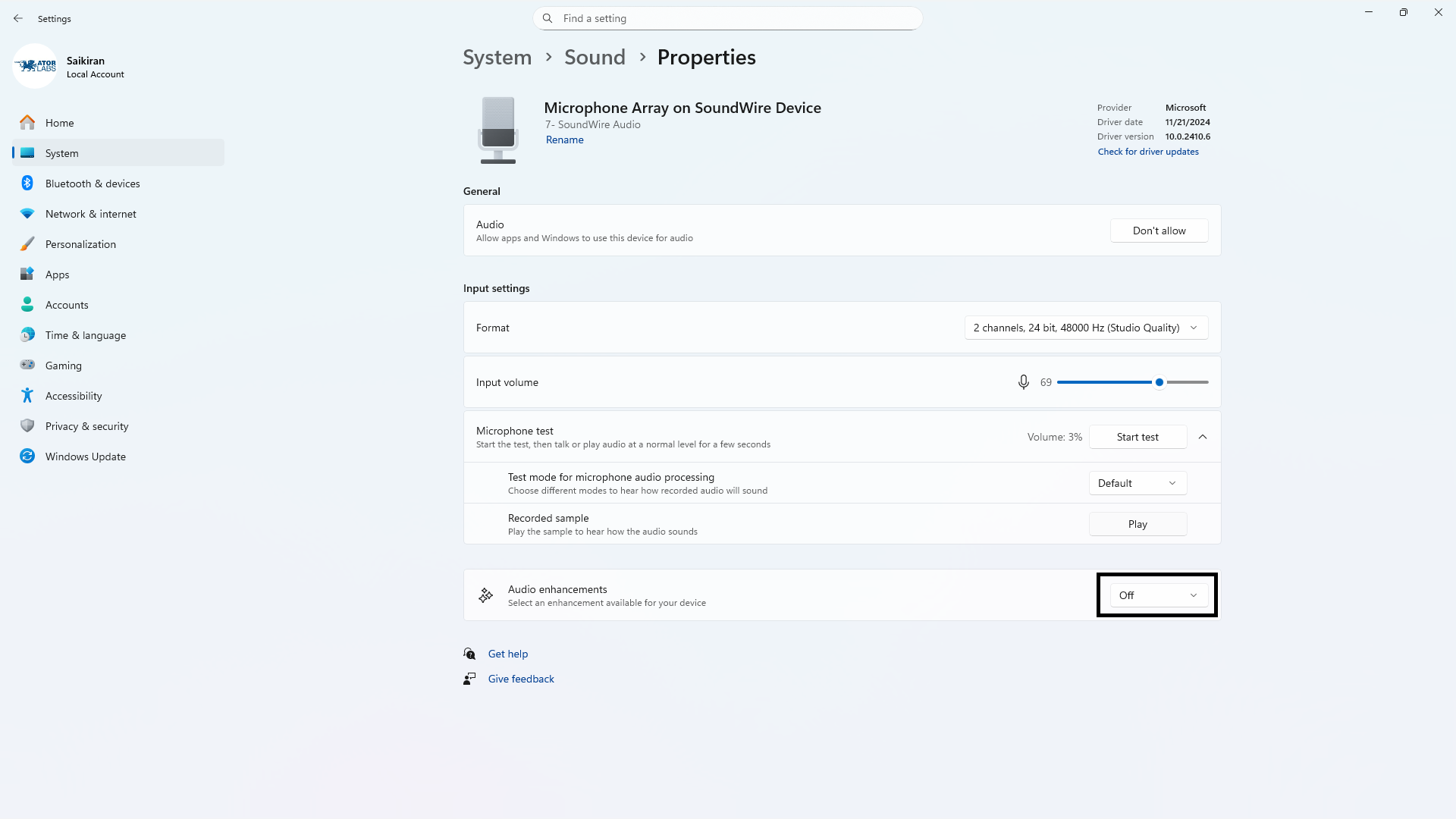This screenshot has height=819, width=1456.
Task: Open Apps settings
Action: (59, 274)
